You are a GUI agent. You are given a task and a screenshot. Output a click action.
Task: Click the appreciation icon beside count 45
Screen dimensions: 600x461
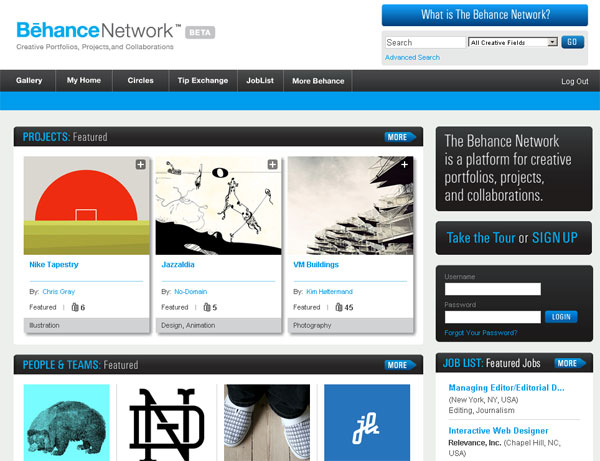(339, 307)
